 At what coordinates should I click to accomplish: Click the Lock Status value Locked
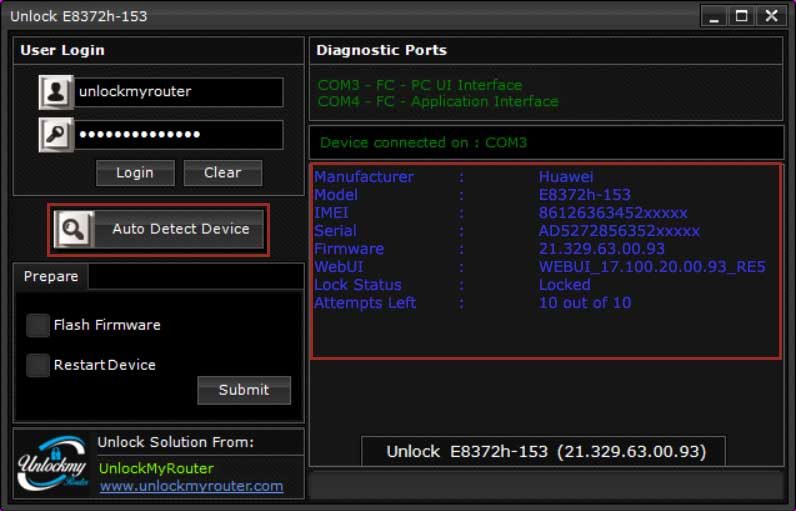tap(565, 285)
